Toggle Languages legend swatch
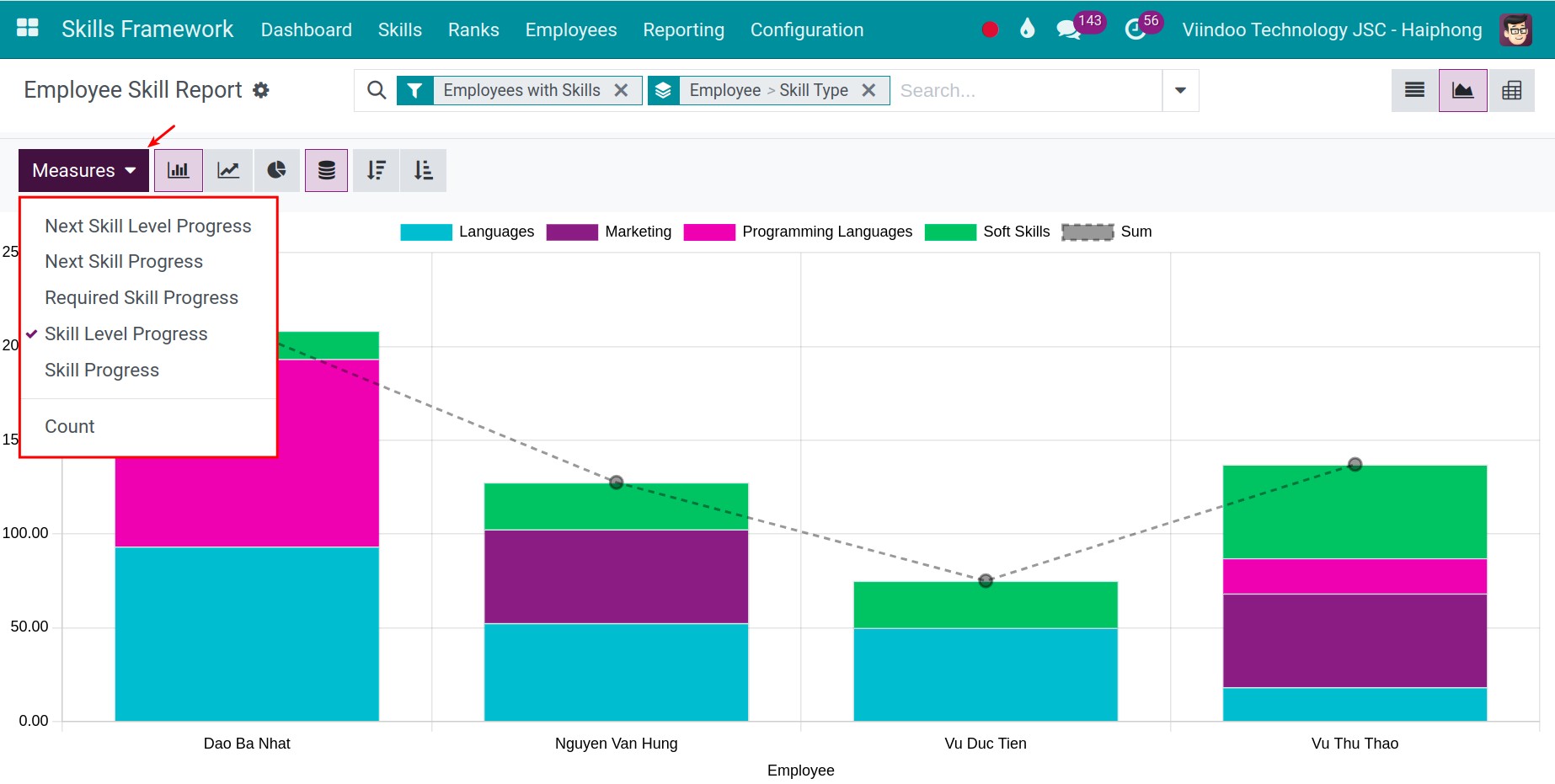 point(426,232)
